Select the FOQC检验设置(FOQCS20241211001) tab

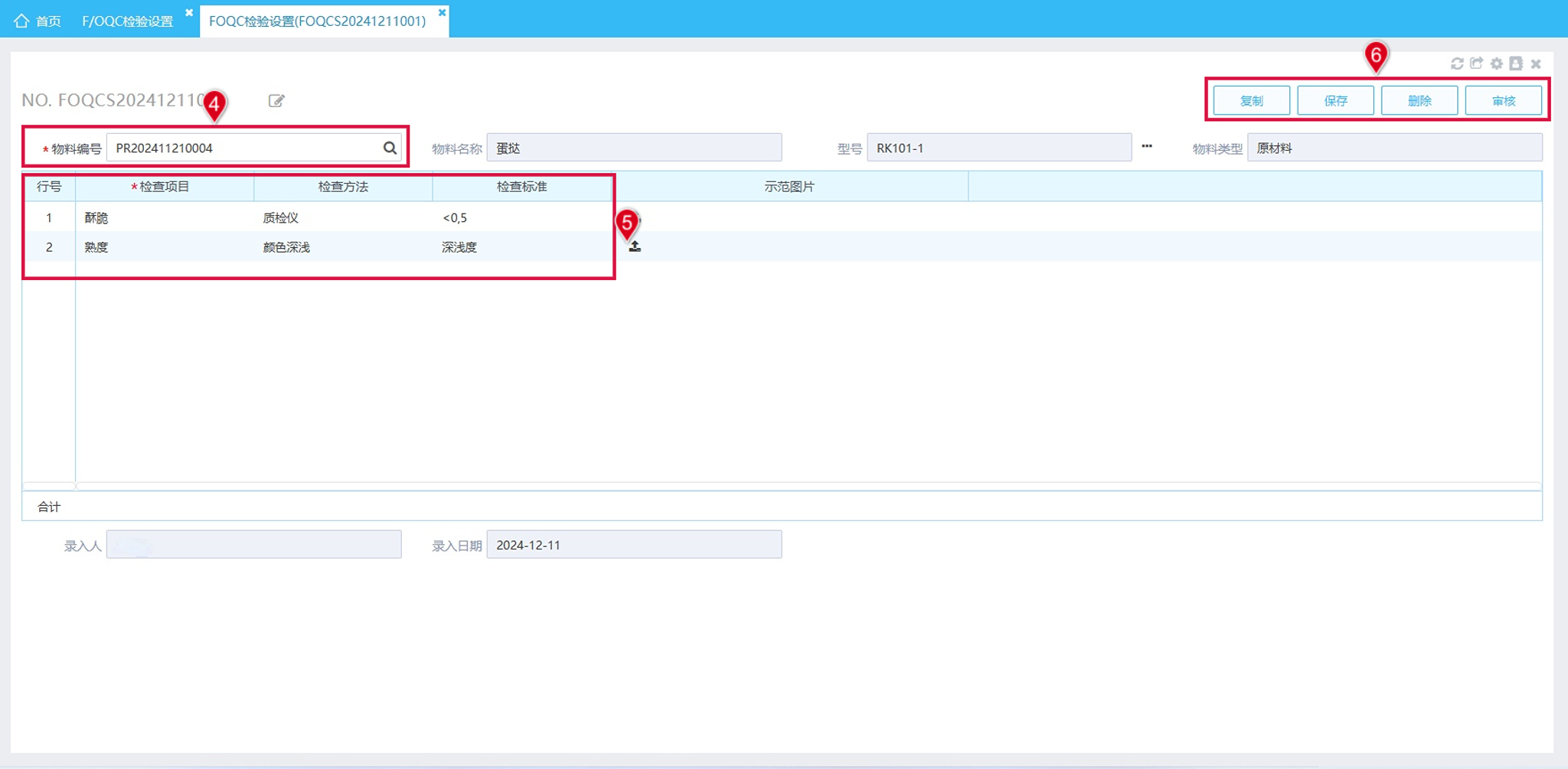(x=317, y=21)
